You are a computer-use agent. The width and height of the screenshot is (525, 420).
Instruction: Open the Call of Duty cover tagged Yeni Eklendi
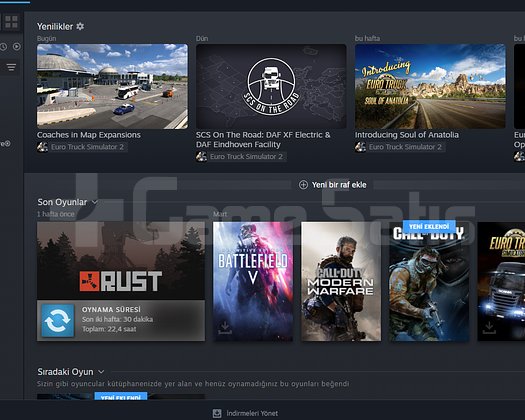coord(429,281)
